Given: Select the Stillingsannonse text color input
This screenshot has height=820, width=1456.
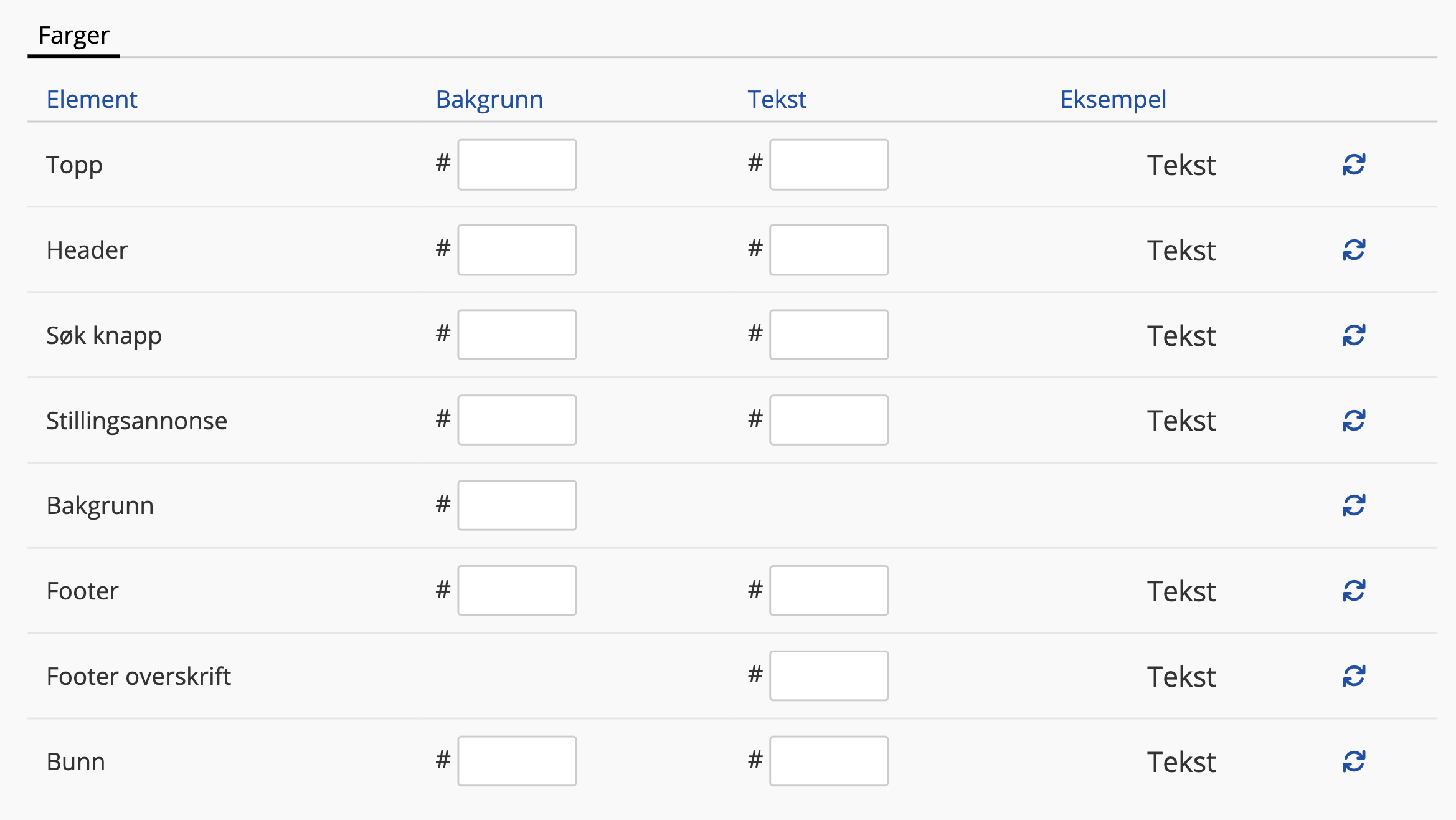Looking at the screenshot, I should pyautogui.click(x=829, y=421).
